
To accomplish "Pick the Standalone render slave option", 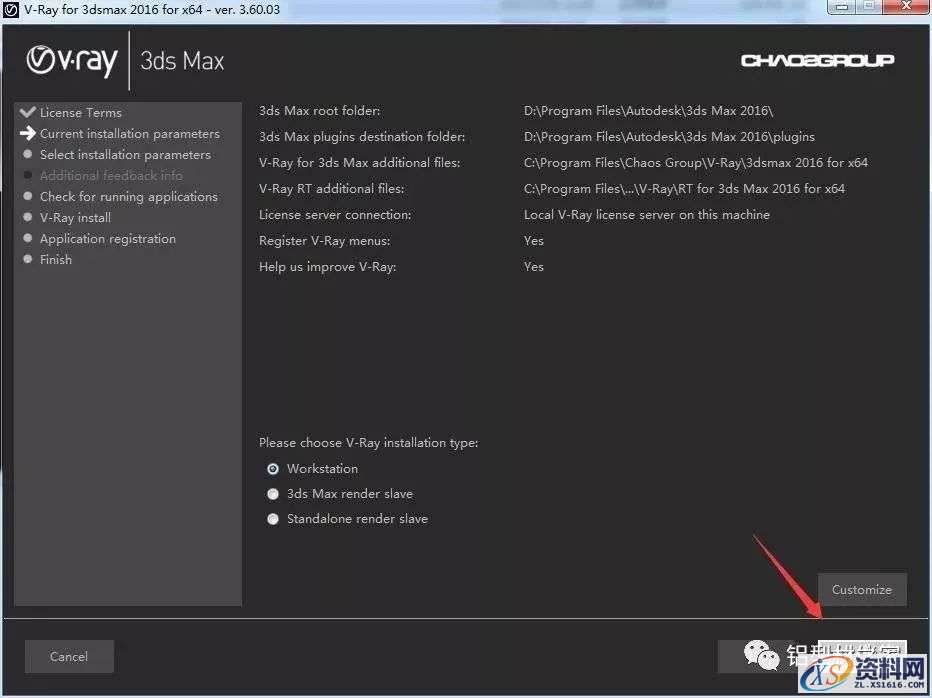I will [x=273, y=519].
